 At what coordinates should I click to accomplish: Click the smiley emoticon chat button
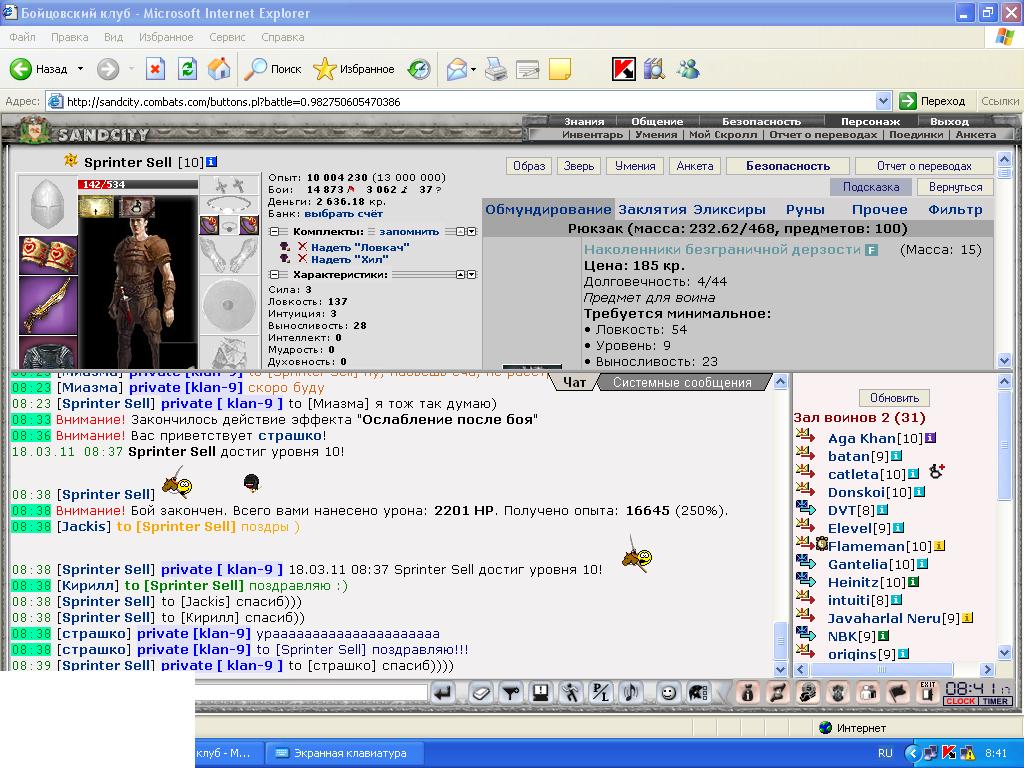click(x=667, y=693)
